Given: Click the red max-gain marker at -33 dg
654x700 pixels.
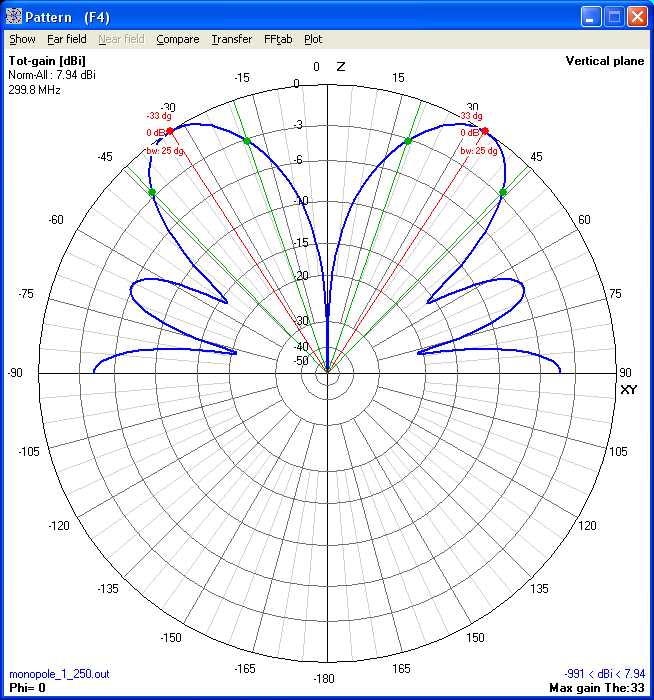Looking at the screenshot, I should click(x=170, y=131).
